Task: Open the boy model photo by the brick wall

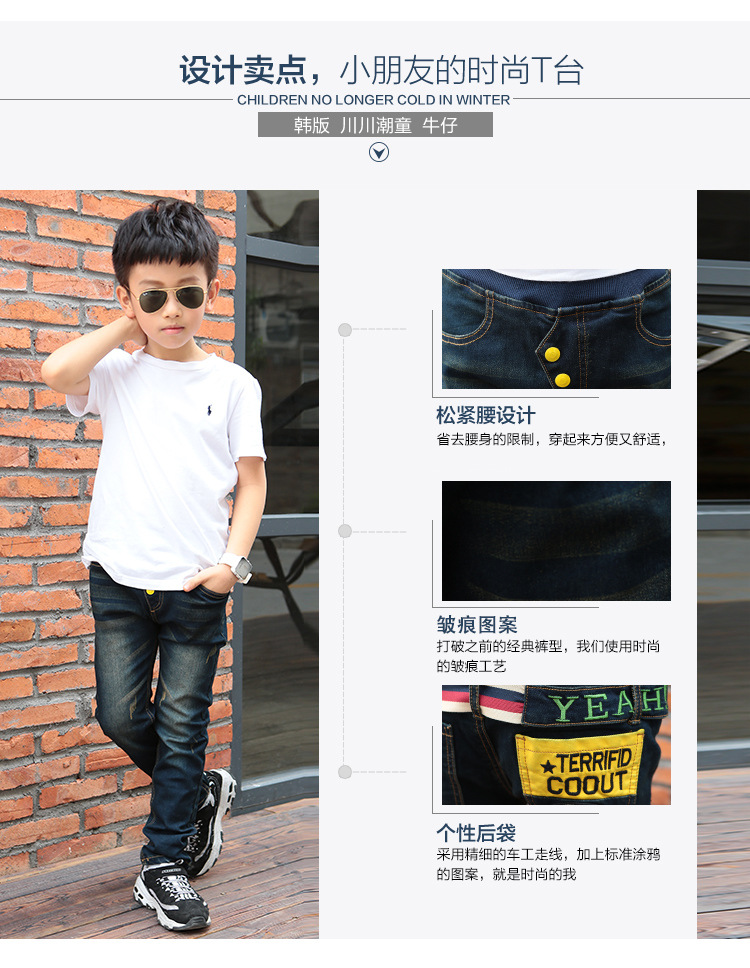Action: pos(159,564)
